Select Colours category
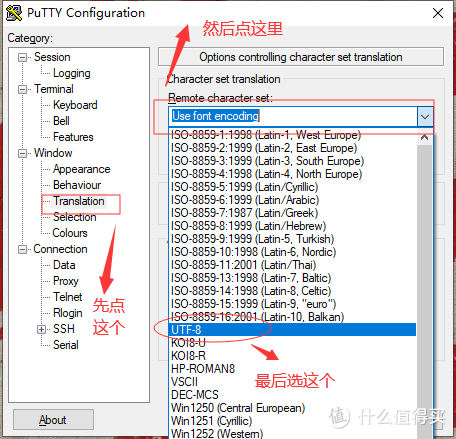This screenshot has width=456, height=439. (x=70, y=233)
